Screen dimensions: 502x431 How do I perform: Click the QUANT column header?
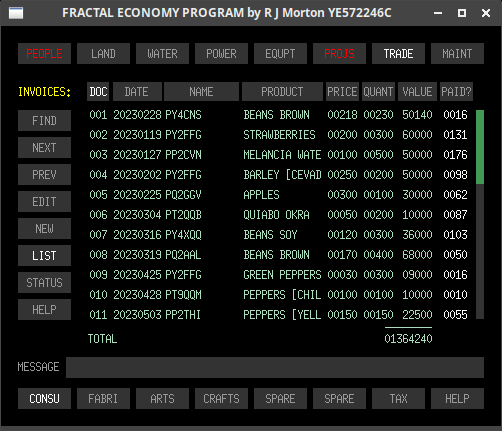point(378,91)
